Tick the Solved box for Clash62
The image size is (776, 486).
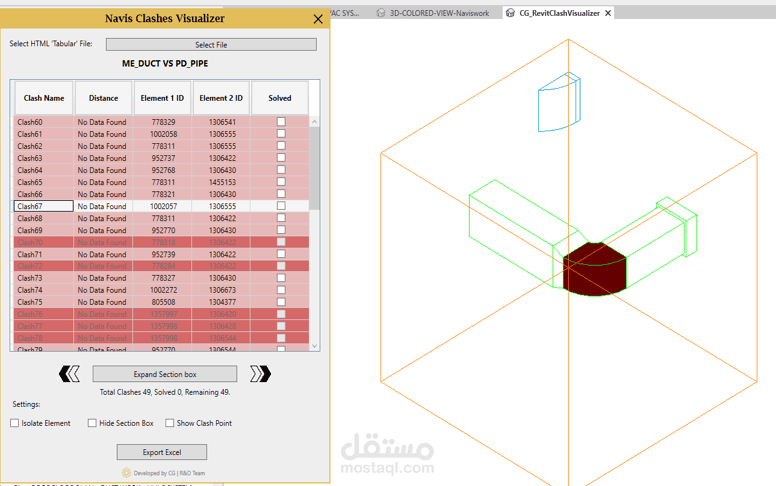(281, 146)
